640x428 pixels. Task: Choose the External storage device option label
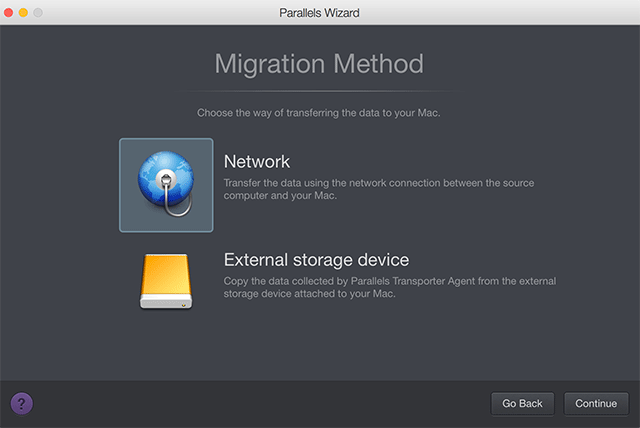tap(316, 260)
